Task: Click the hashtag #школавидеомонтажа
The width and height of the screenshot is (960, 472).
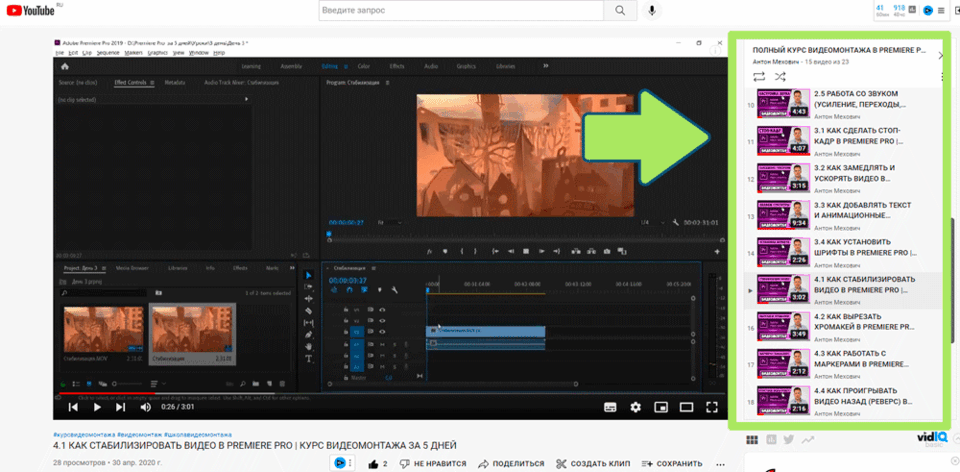Action: (x=198, y=434)
